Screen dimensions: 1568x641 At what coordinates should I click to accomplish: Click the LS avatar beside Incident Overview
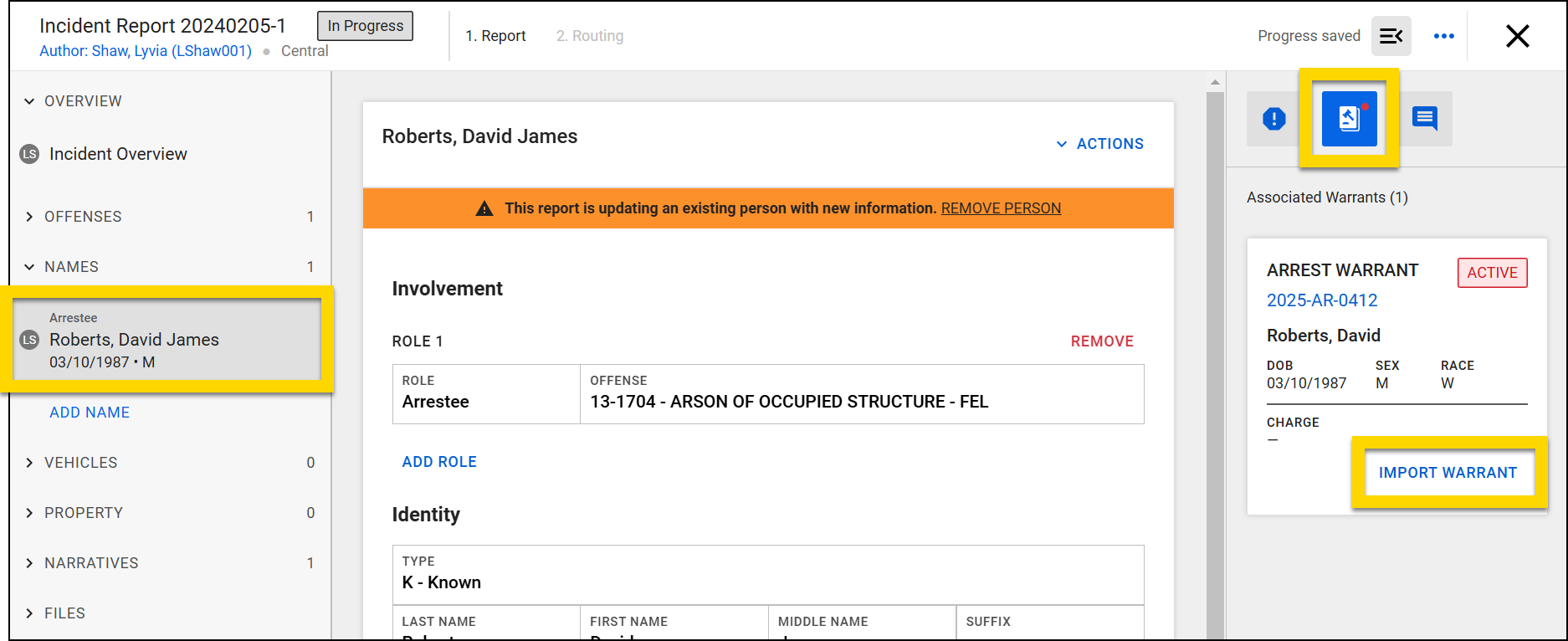(29, 154)
